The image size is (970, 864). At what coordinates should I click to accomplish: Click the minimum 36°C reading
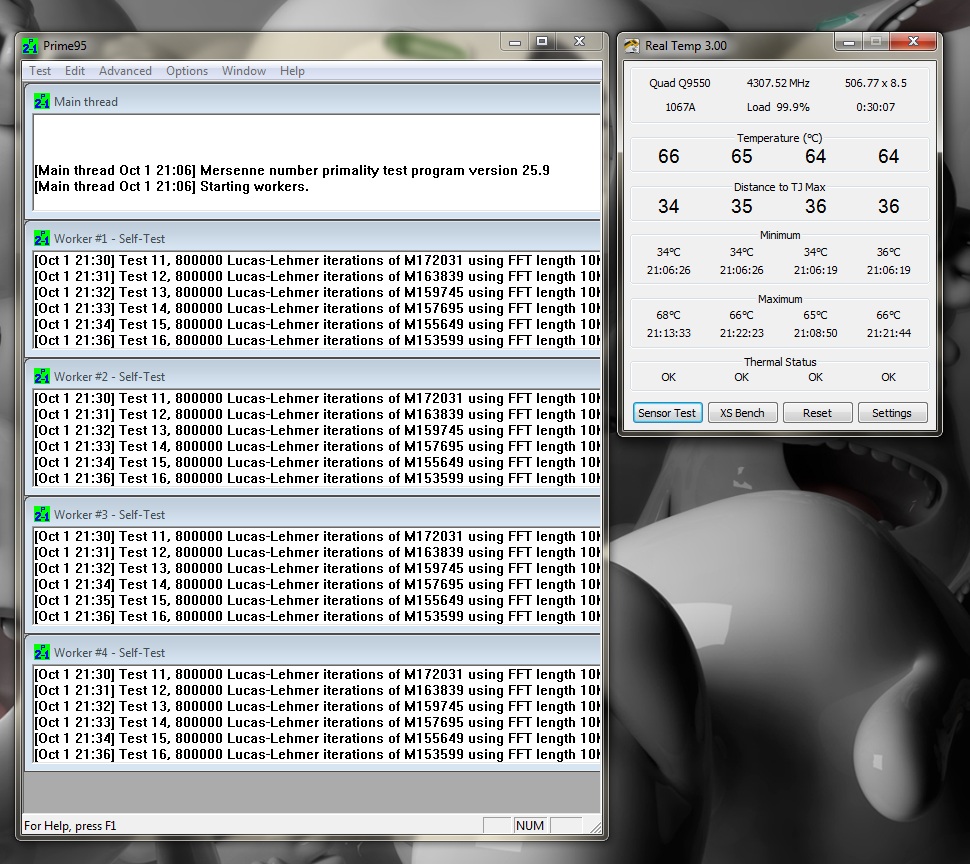tap(888, 252)
